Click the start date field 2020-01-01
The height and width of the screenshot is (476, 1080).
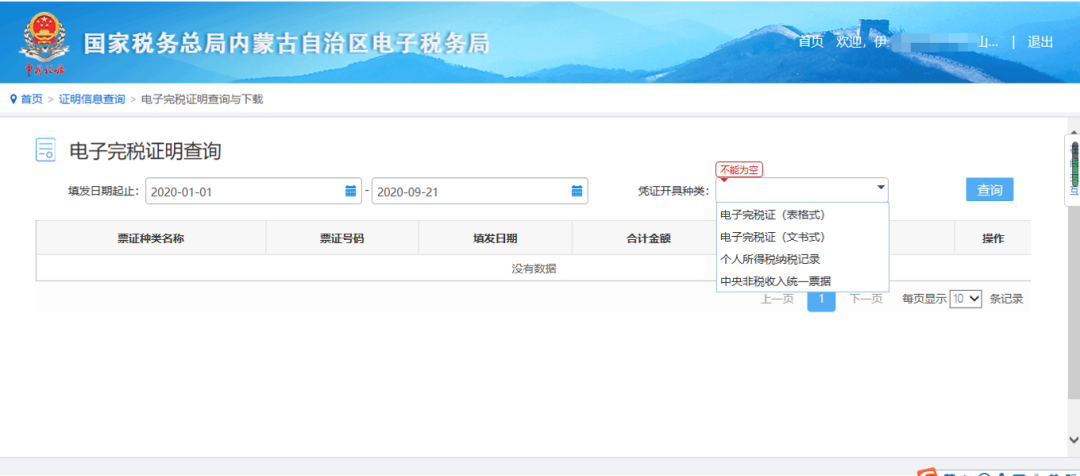click(253, 191)
